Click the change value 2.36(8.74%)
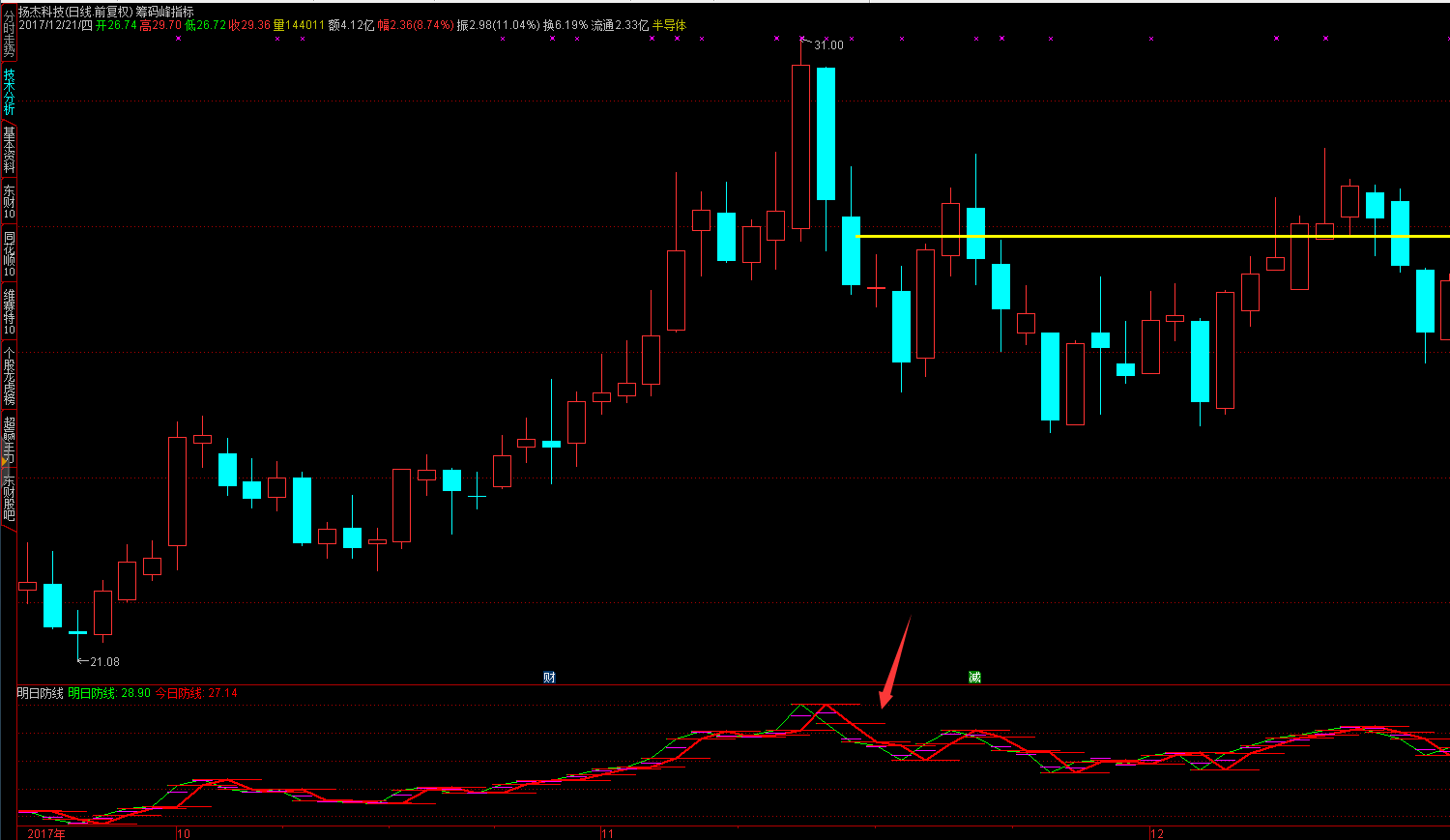The height and width of the screenshot is (840, 1450). [421, 25]
